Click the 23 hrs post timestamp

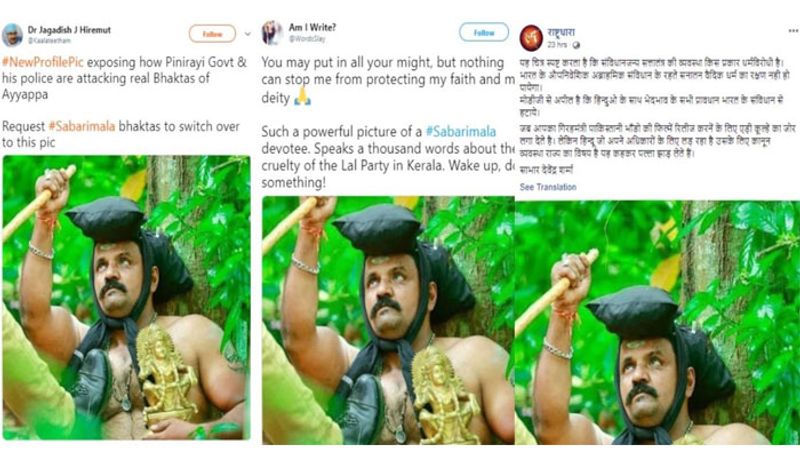(x=559, y=45)
